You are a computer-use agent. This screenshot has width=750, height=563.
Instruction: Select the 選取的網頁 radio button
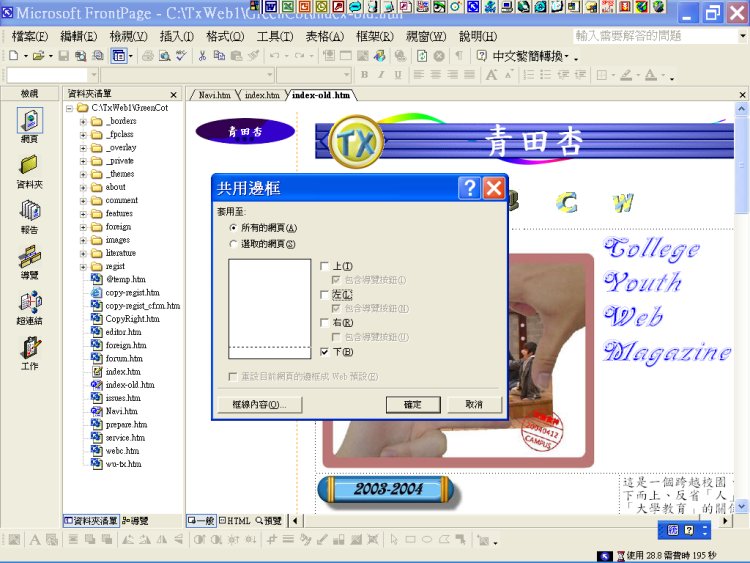(234, 244)
